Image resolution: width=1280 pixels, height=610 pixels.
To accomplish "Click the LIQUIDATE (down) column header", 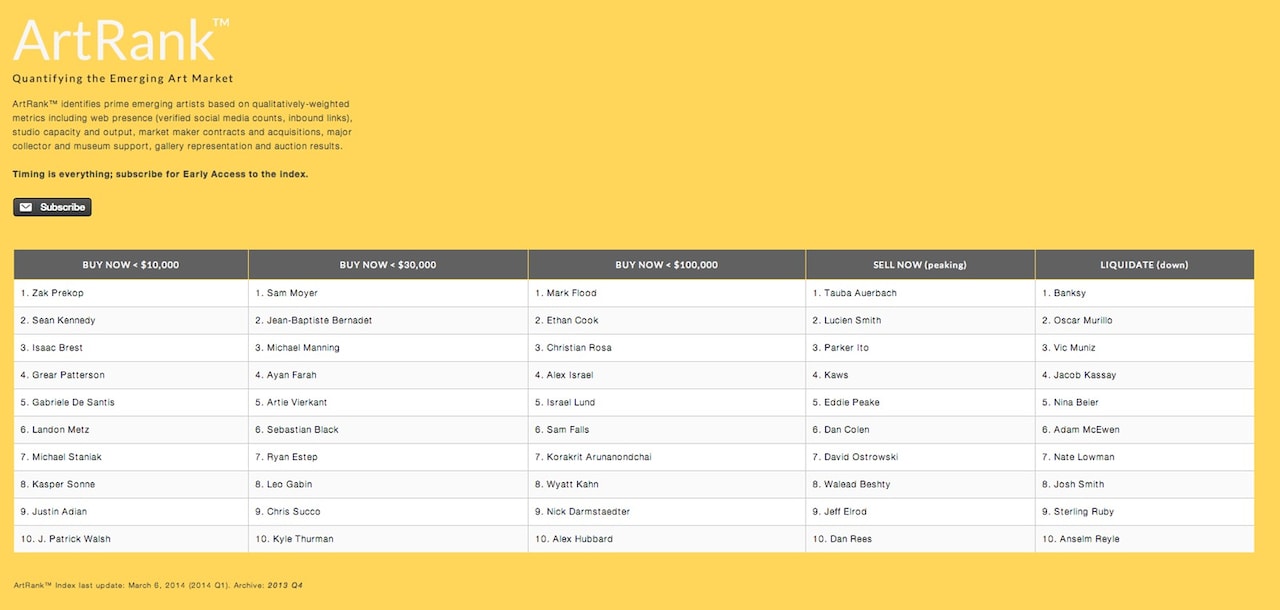I will (1144, 265).
